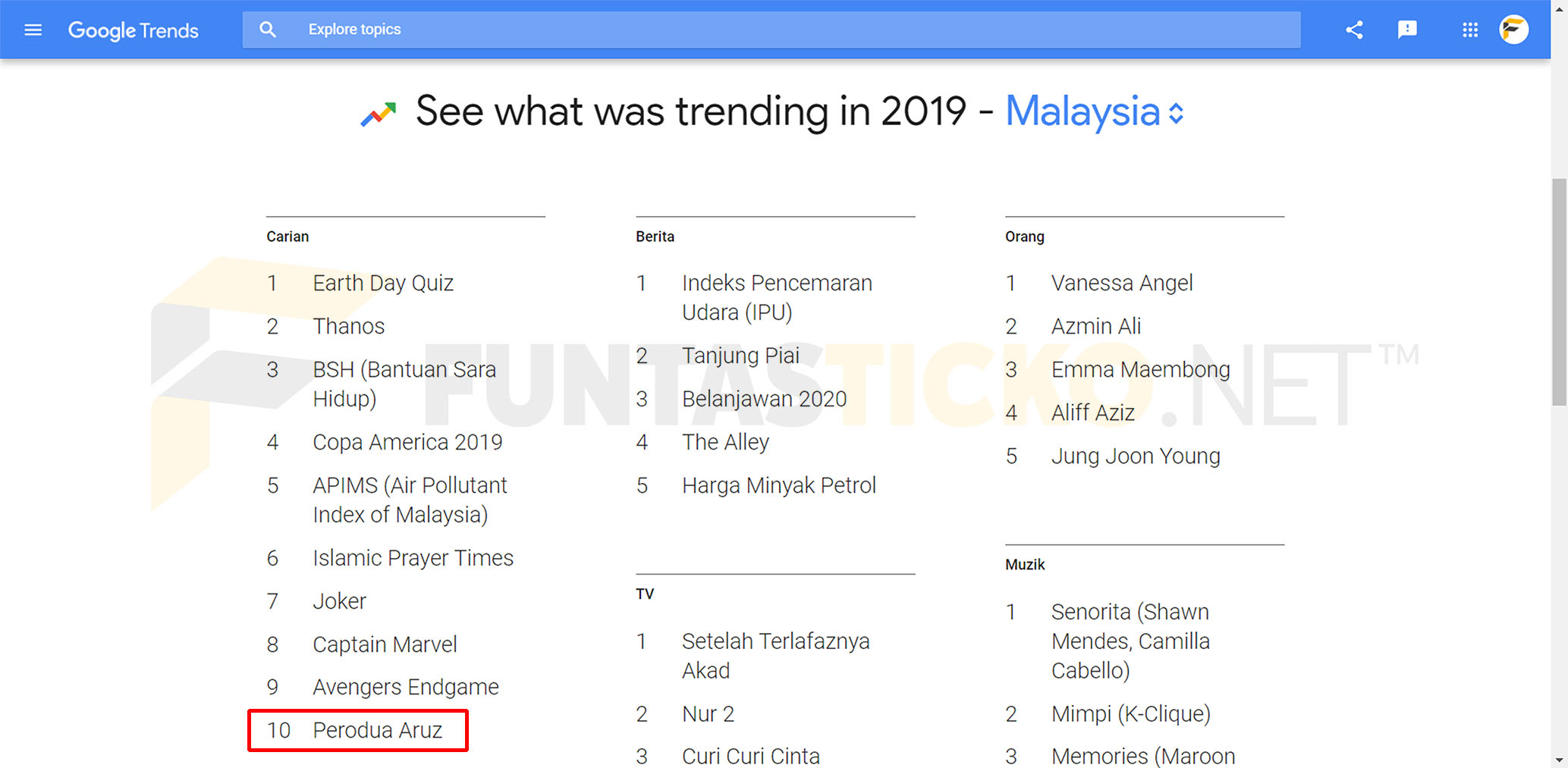The width and height of the screenshot is (1568, 768).
Task: Click Mimpi (K-Clique) music entry
Action: point(1131,714)
